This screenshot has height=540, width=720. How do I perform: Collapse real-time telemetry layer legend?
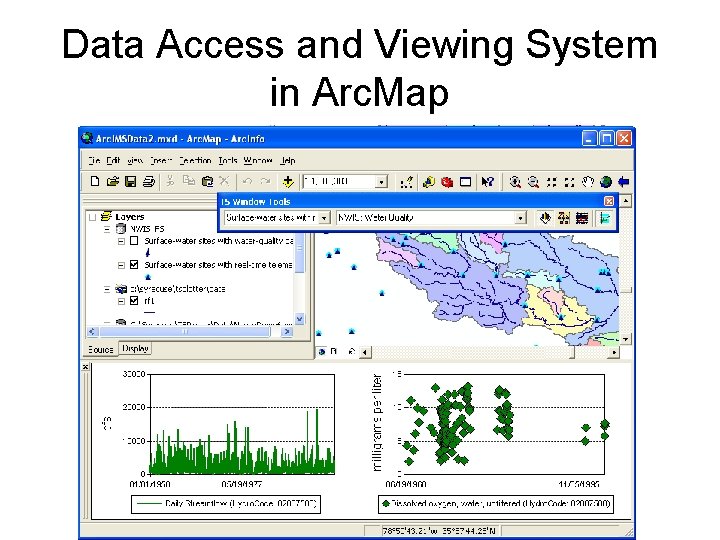[x=121, y=265]
